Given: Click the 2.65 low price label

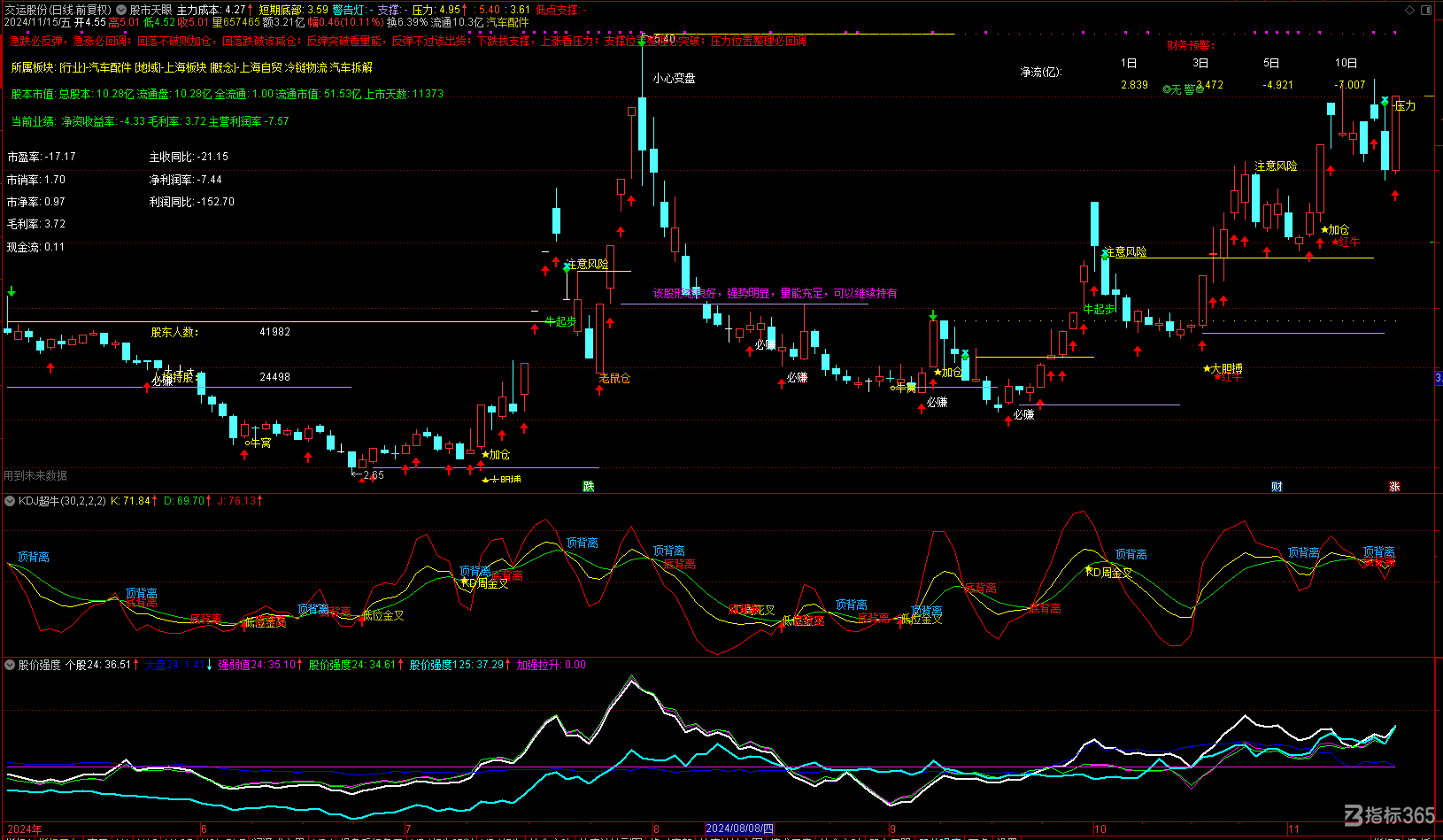Looking at the screenshot, I should (374, 475).
